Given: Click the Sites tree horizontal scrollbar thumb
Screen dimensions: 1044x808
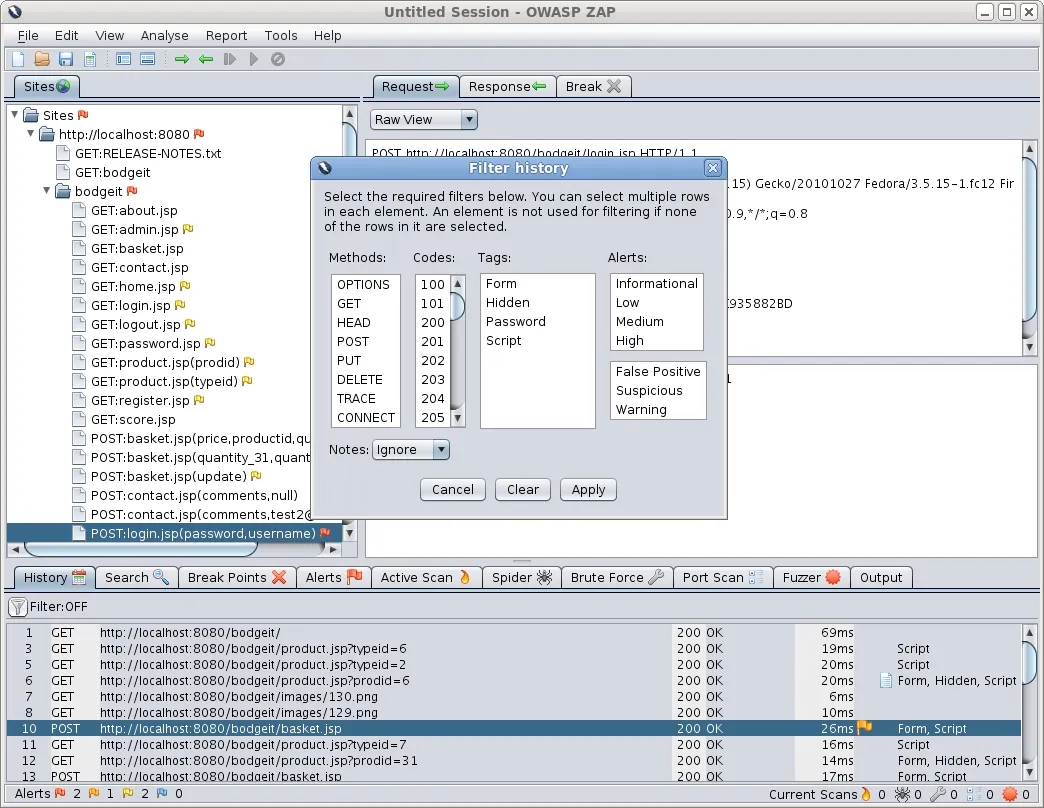Looking at the screenshot, I should click(x=140, y=549).
